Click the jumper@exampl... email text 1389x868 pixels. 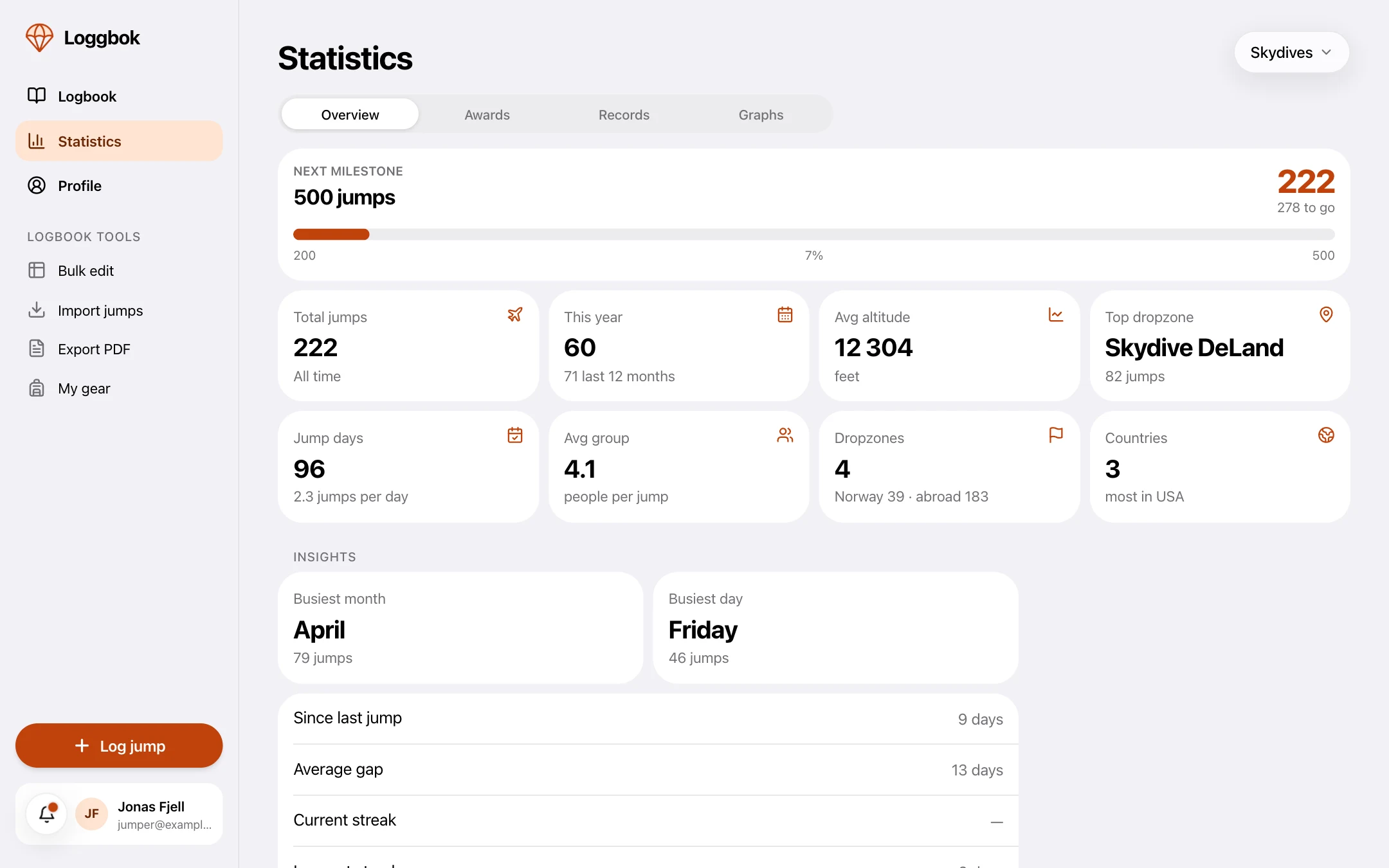point(164,825)
